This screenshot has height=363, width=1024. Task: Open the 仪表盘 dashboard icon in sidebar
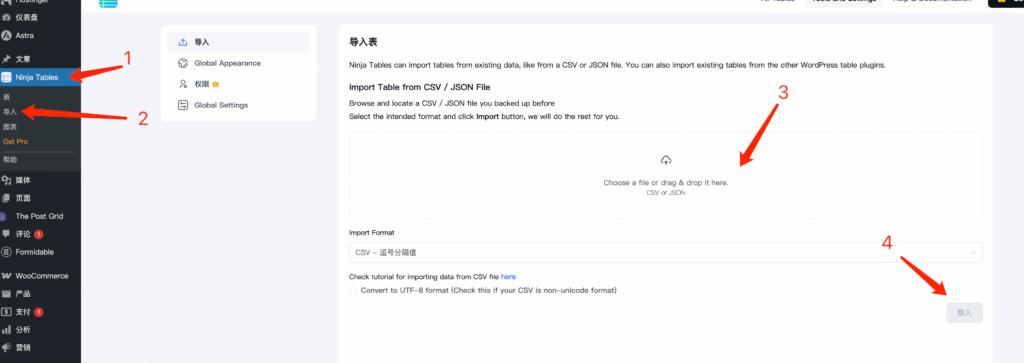[6, 18]
